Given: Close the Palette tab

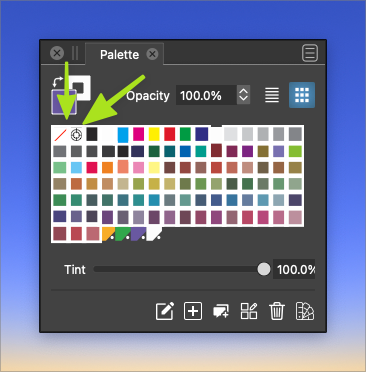Looking at the screenshot, I should tap(152, 54).
